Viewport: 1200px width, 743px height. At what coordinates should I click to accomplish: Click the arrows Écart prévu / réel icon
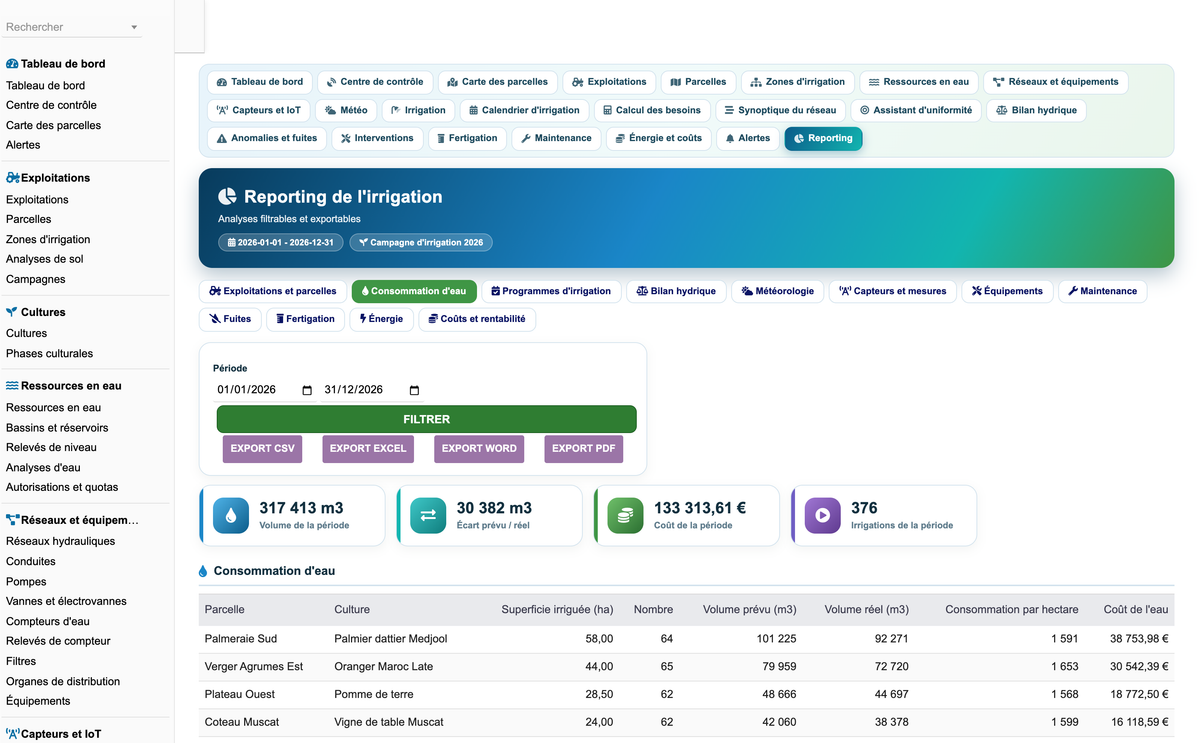(x=428, y=516)
